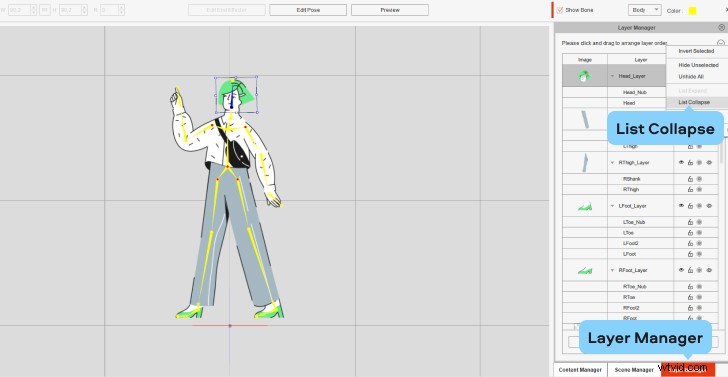Click the lock icon on LToe row
This screenshot has height=377, width=728.
tap(690, 233)
